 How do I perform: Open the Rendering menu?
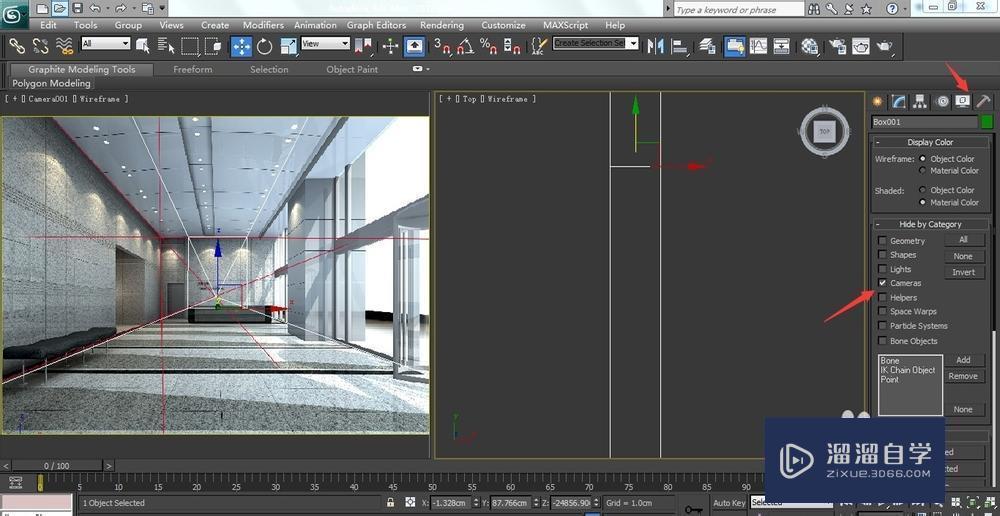tap(441, 25)
